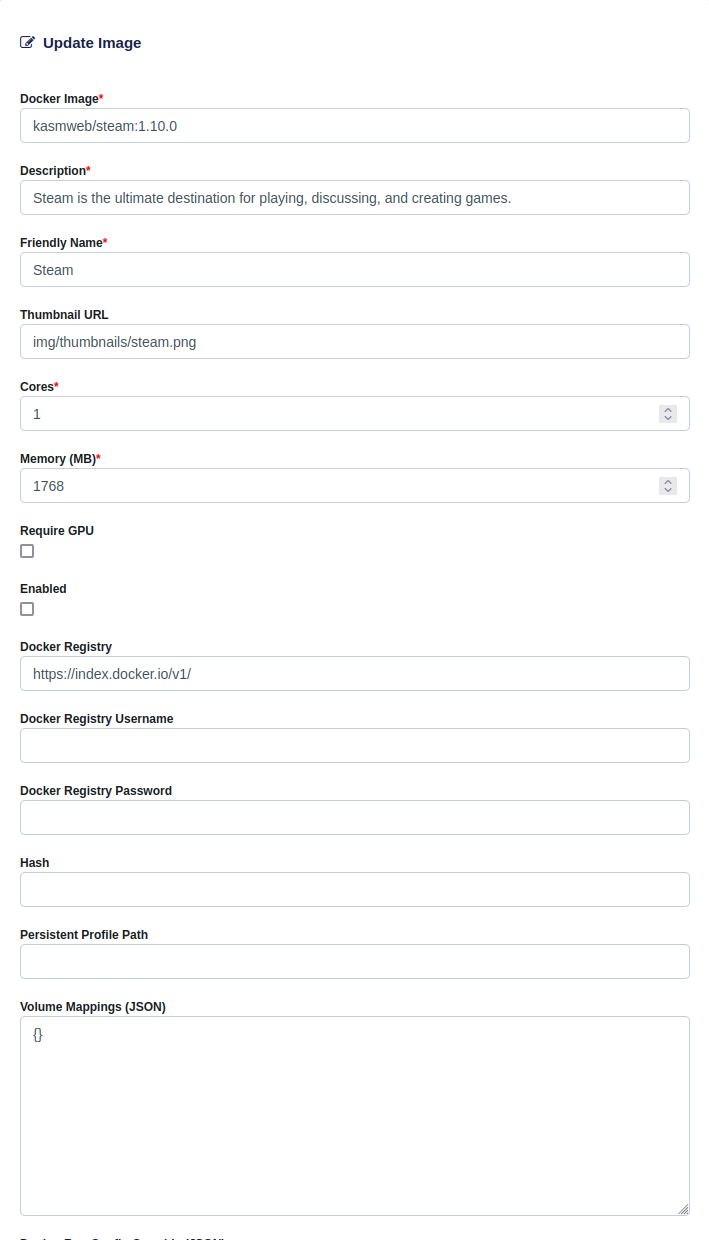
Task: Click the Persistent Profile Path field
Action: 354,962
